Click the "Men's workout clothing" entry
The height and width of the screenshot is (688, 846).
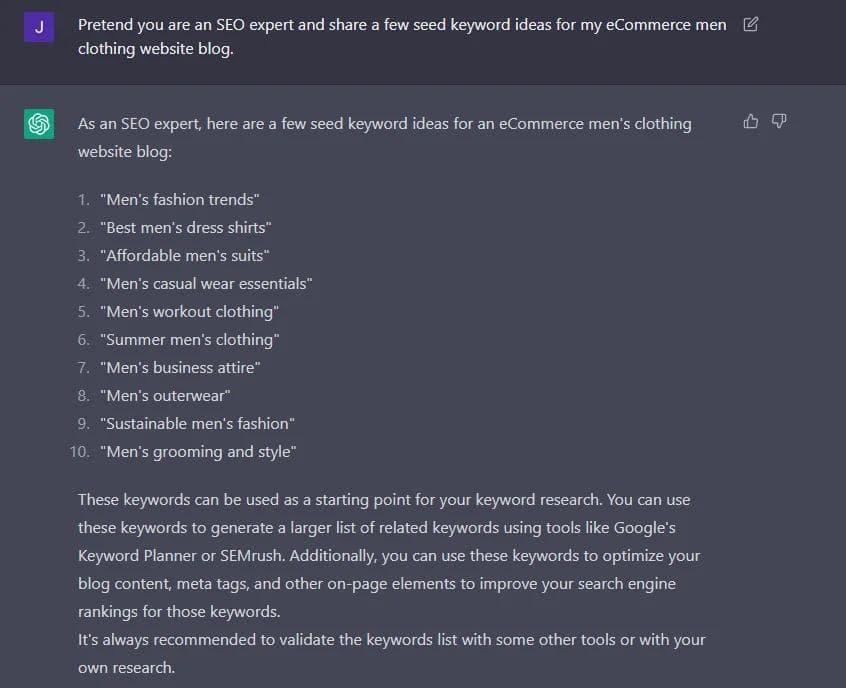pyautogui.click(x=189, y=312)
